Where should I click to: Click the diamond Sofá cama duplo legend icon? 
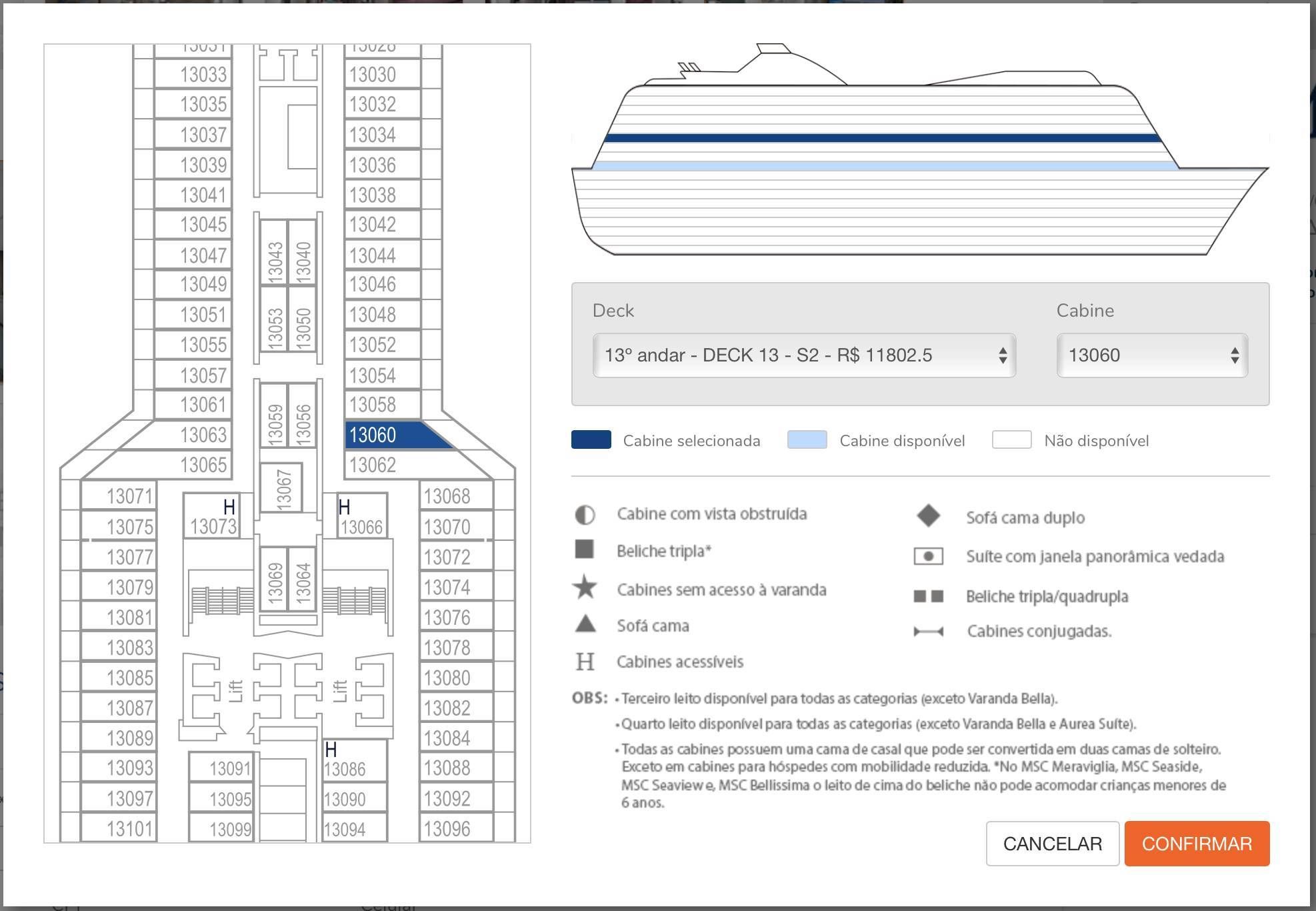click(928, 516)
